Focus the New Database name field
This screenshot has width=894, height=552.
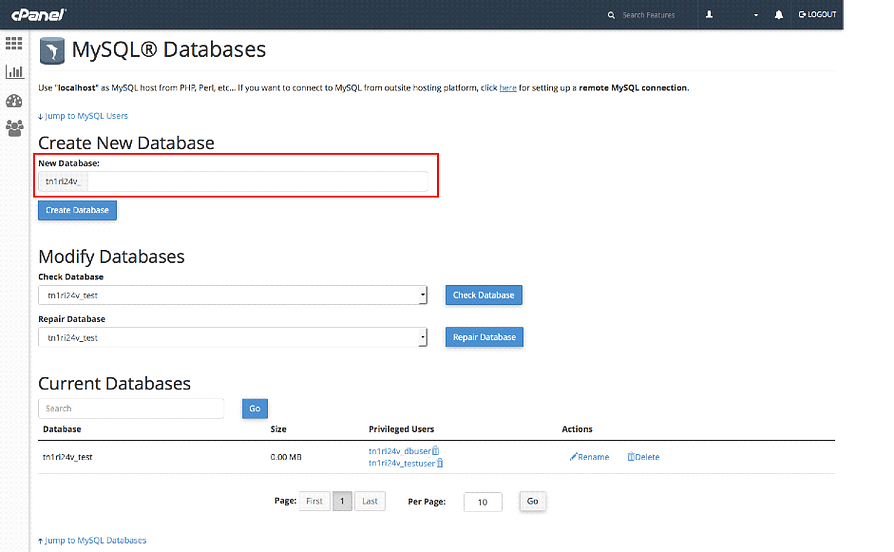(x=255, y=182)
